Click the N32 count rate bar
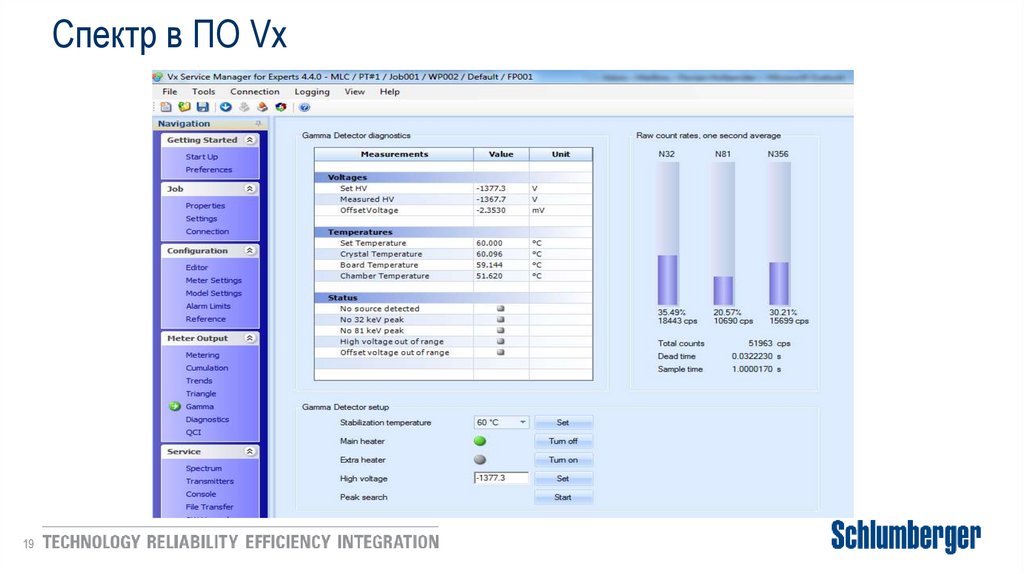Viewport: 1024px width, 574px height. click(667, 234)
